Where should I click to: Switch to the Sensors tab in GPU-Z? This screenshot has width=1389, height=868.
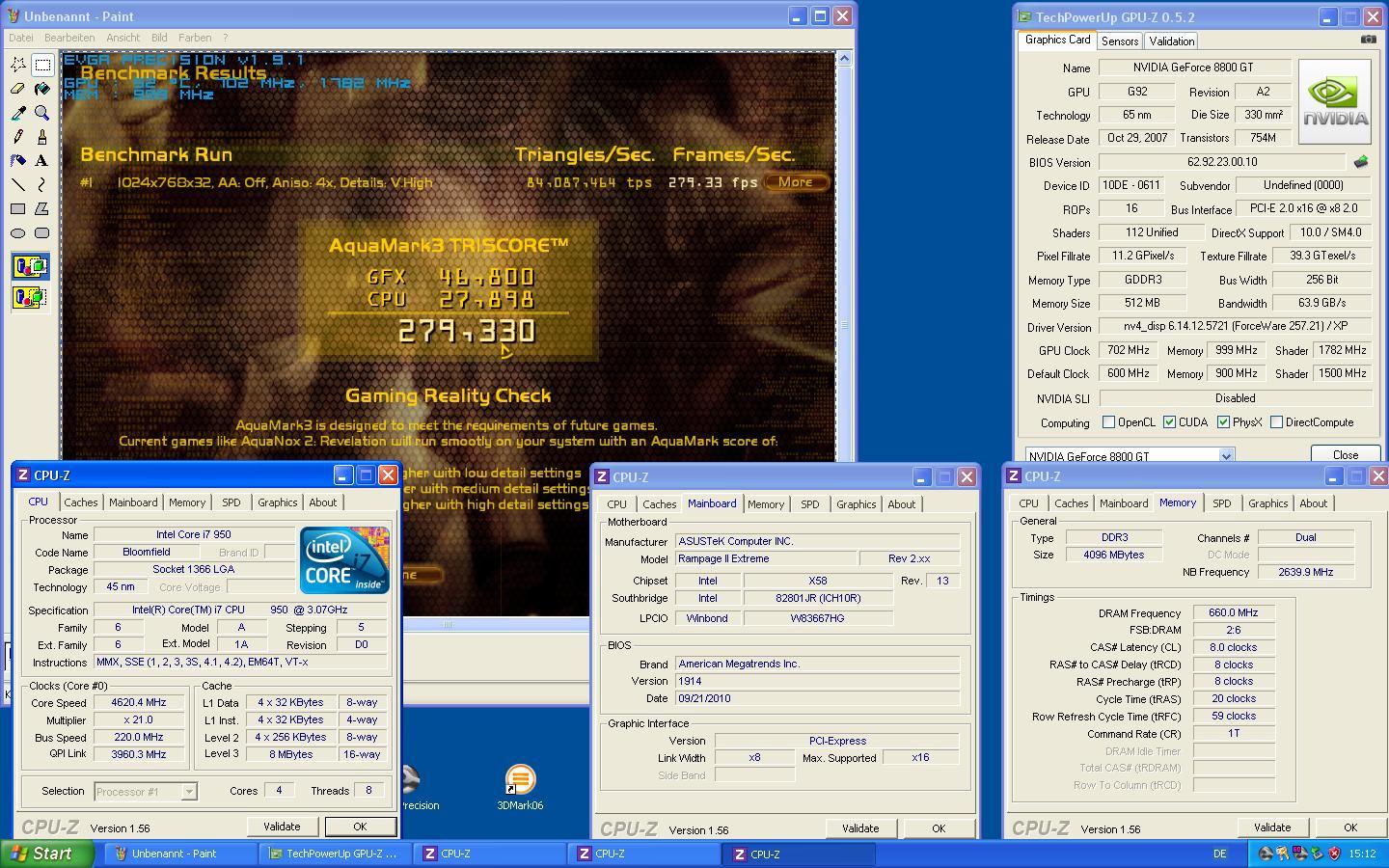coord(1120,41)
